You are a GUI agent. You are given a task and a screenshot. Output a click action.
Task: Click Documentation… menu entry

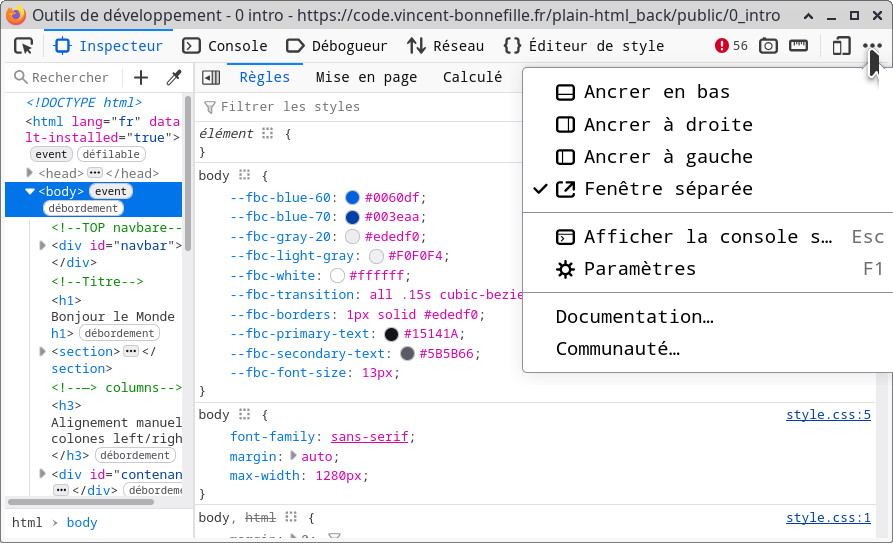634,317
